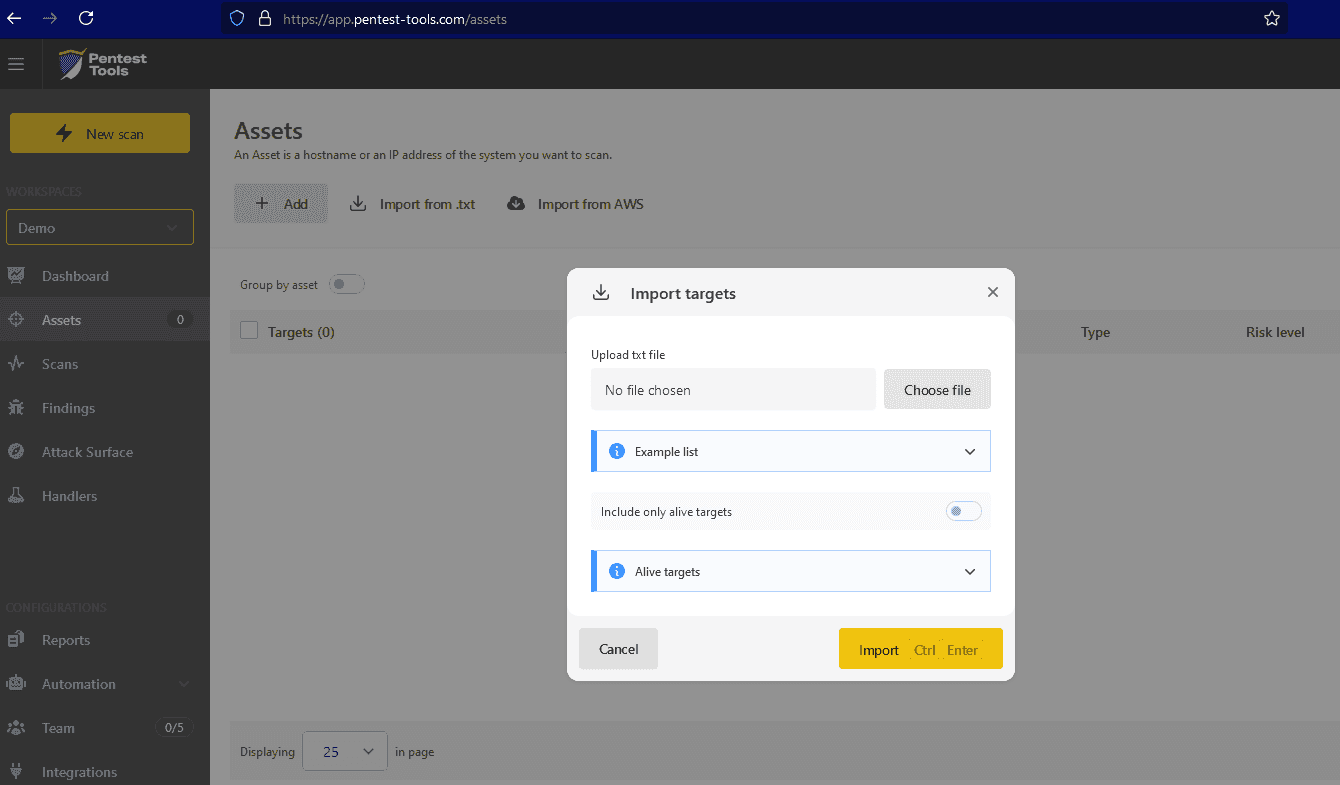Enable Include only alive targets toggle
The image size is (1340, 785).
pos(963,511)
